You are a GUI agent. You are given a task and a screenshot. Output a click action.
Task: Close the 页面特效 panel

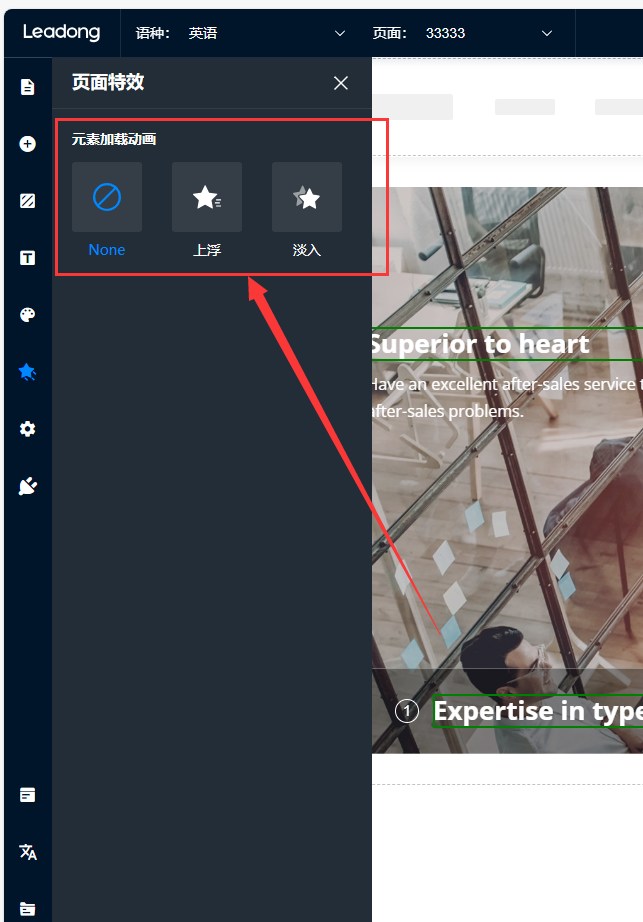341,83
